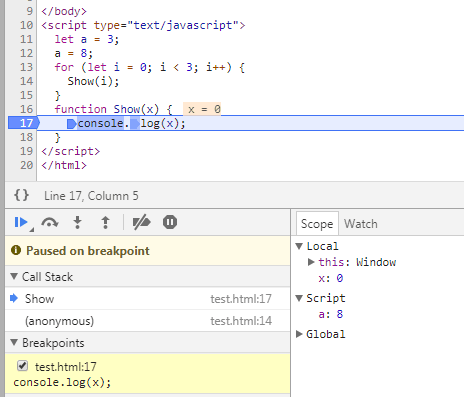Switch to the Watch tab
The height and width of the screenshot is (397, 464).
361,224
